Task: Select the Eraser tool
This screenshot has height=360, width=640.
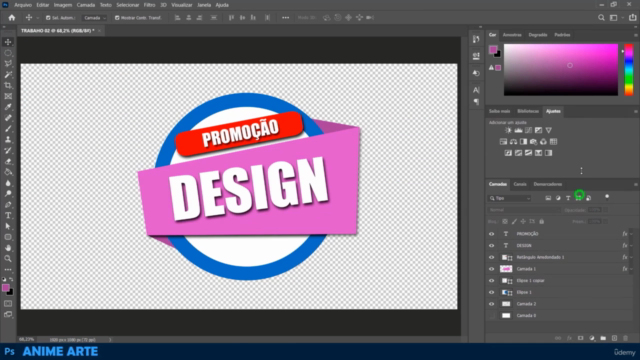Action: (8, 161)
